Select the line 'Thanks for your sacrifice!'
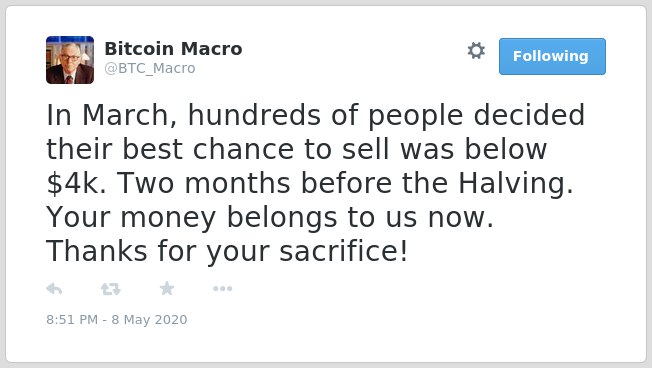652x368 pixels. 227,252
